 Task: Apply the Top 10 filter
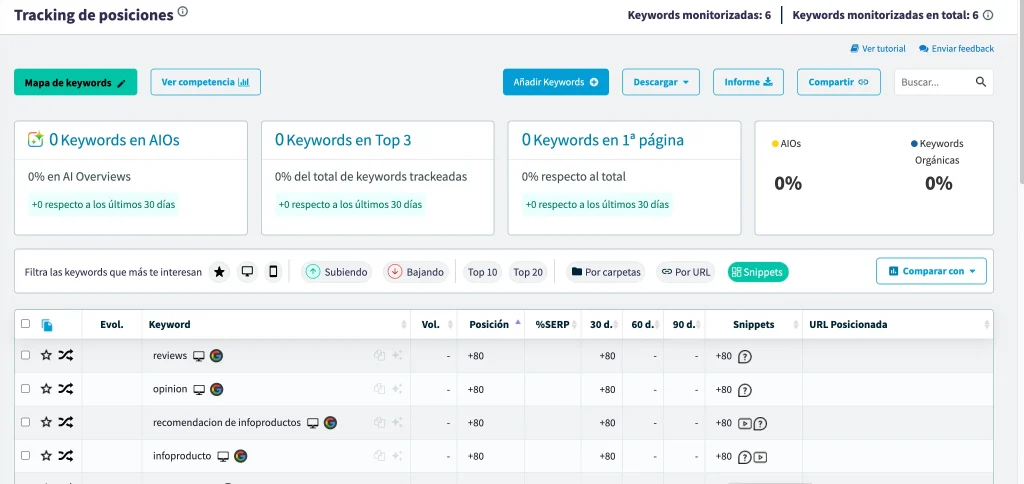[x=482, y=272]
